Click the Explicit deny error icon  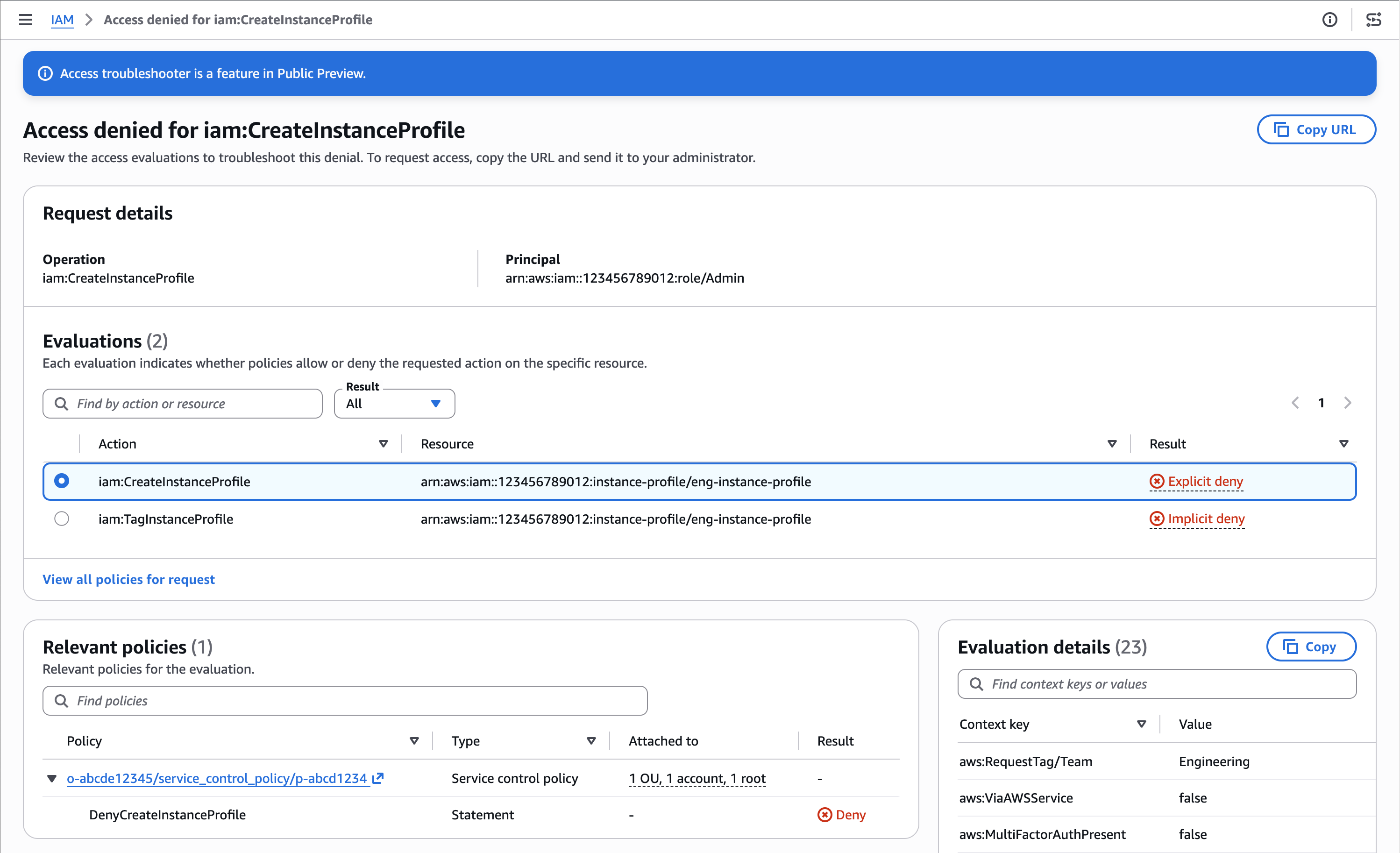(x=1157, y=481)
